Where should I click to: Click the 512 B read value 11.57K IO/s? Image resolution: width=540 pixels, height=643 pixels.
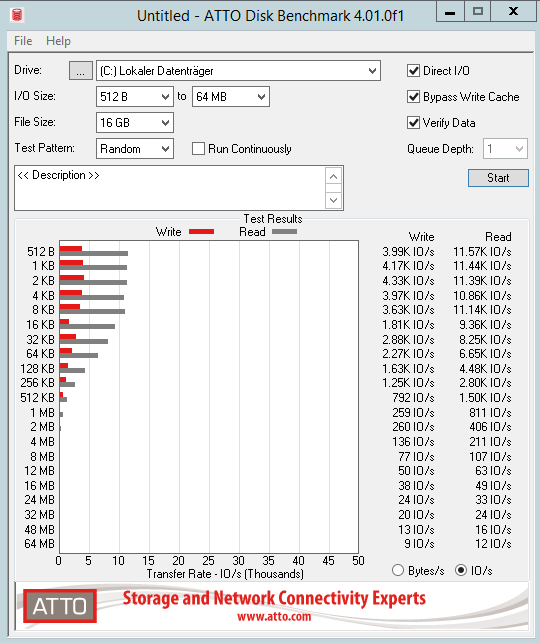click(482, 251)
